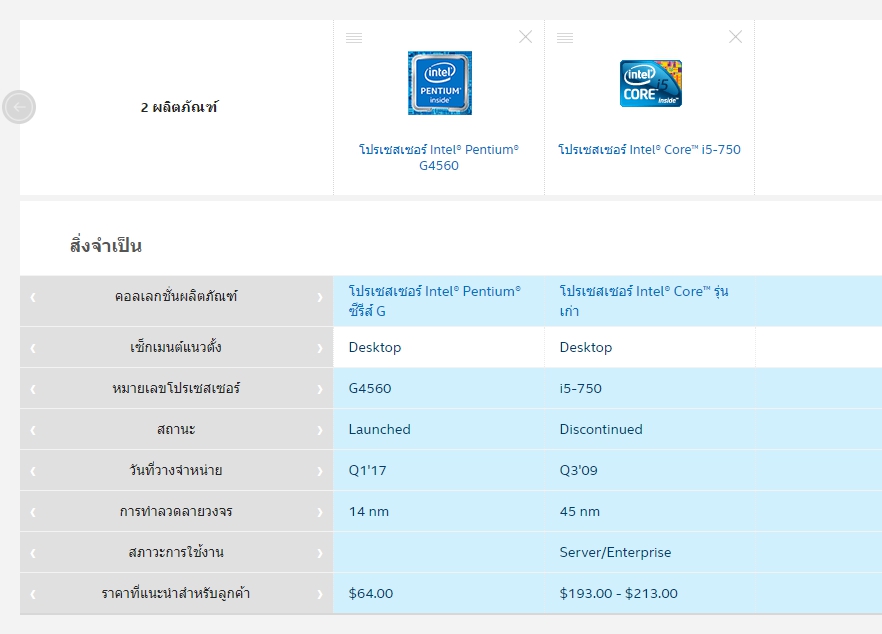The width and height of the screenshot is (882, 634).
Task: Click right chevron in คอลเลกชั่นผลิตภัณฑ์ row
Action: 320,297
